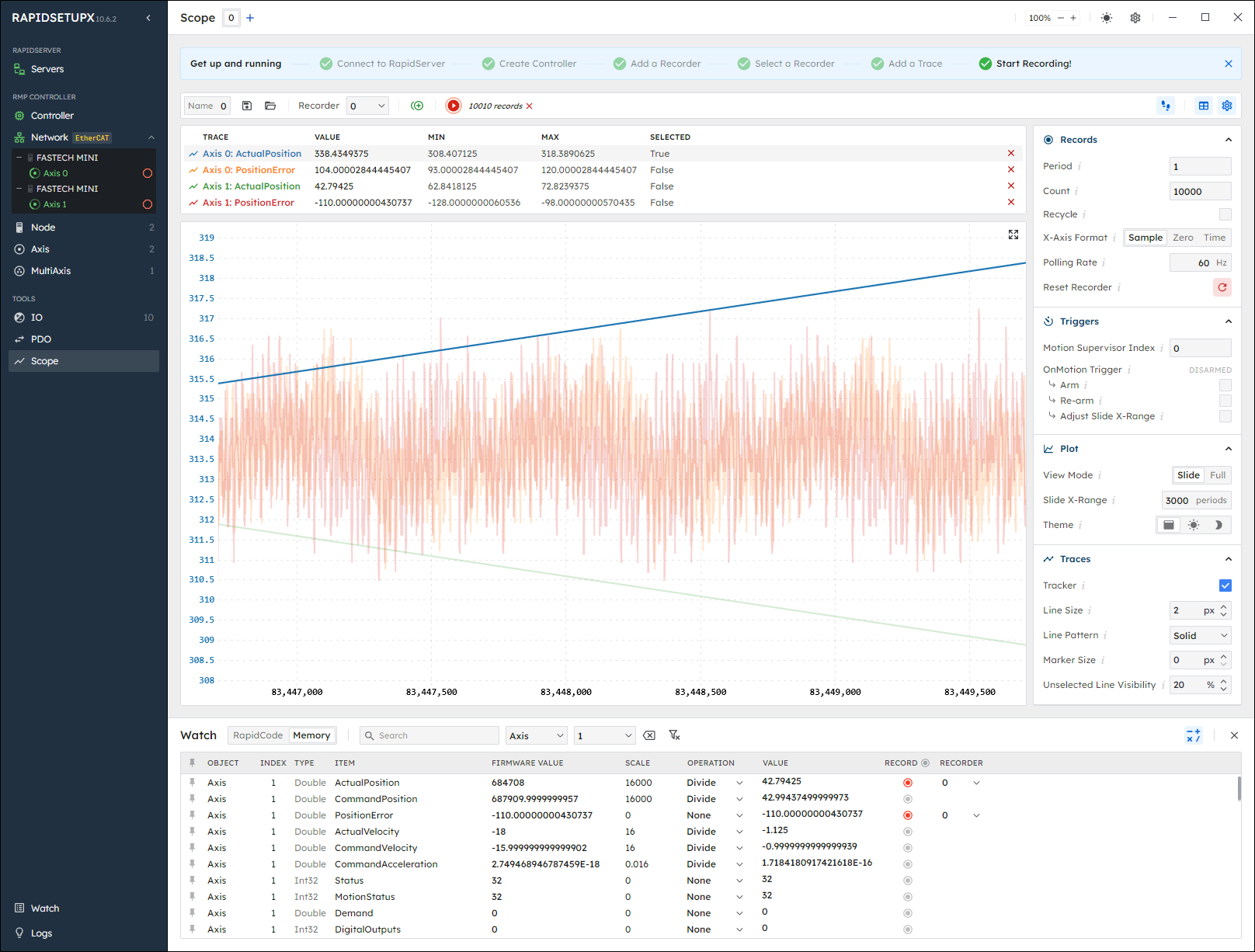
Task: Toggle record for ActualPosition watch row
Action: (x=908, y=783)
